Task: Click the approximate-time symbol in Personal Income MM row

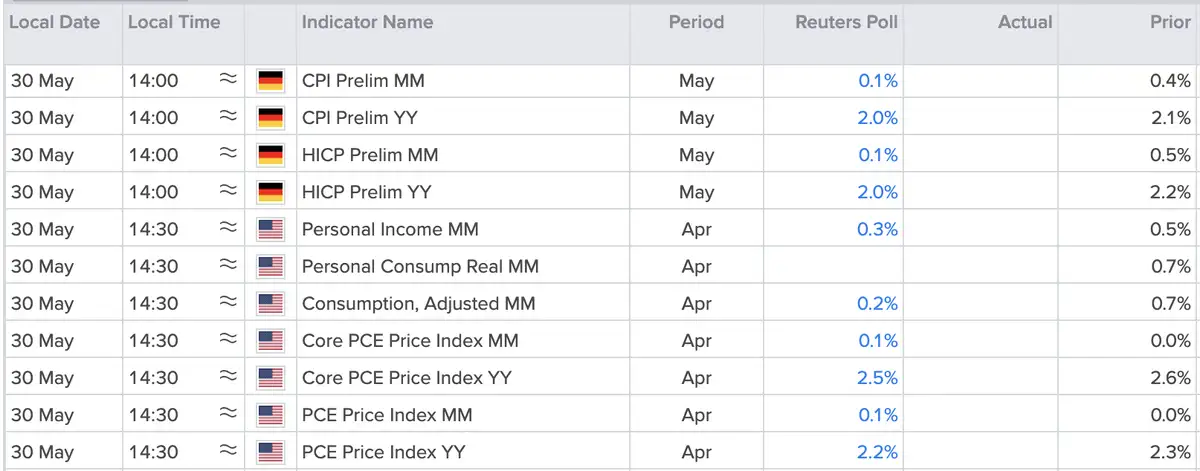Action: tap(227, 229)
